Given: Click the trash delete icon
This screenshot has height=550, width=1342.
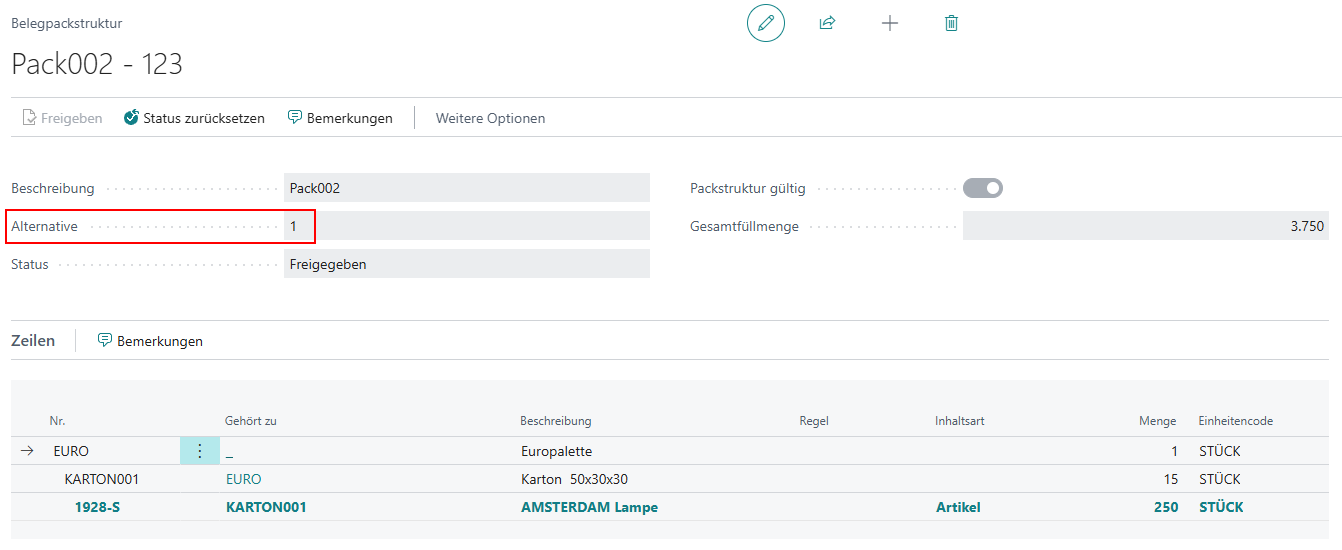Looking at the screenshot, I should (951, 23).
